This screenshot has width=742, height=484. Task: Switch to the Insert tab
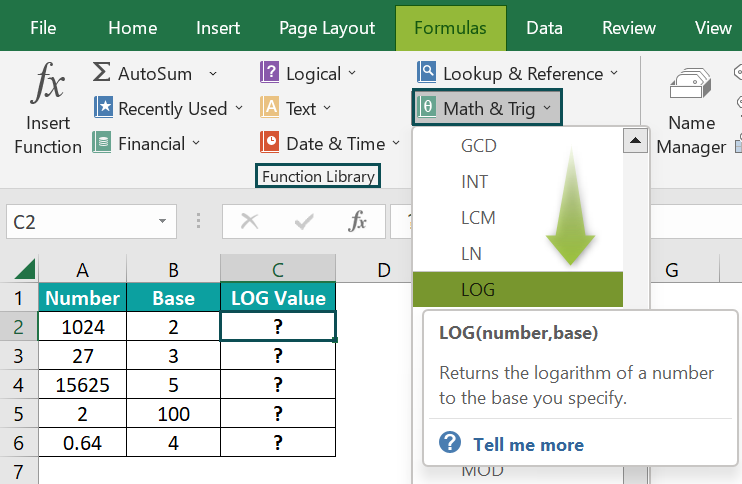pos(218,28)
